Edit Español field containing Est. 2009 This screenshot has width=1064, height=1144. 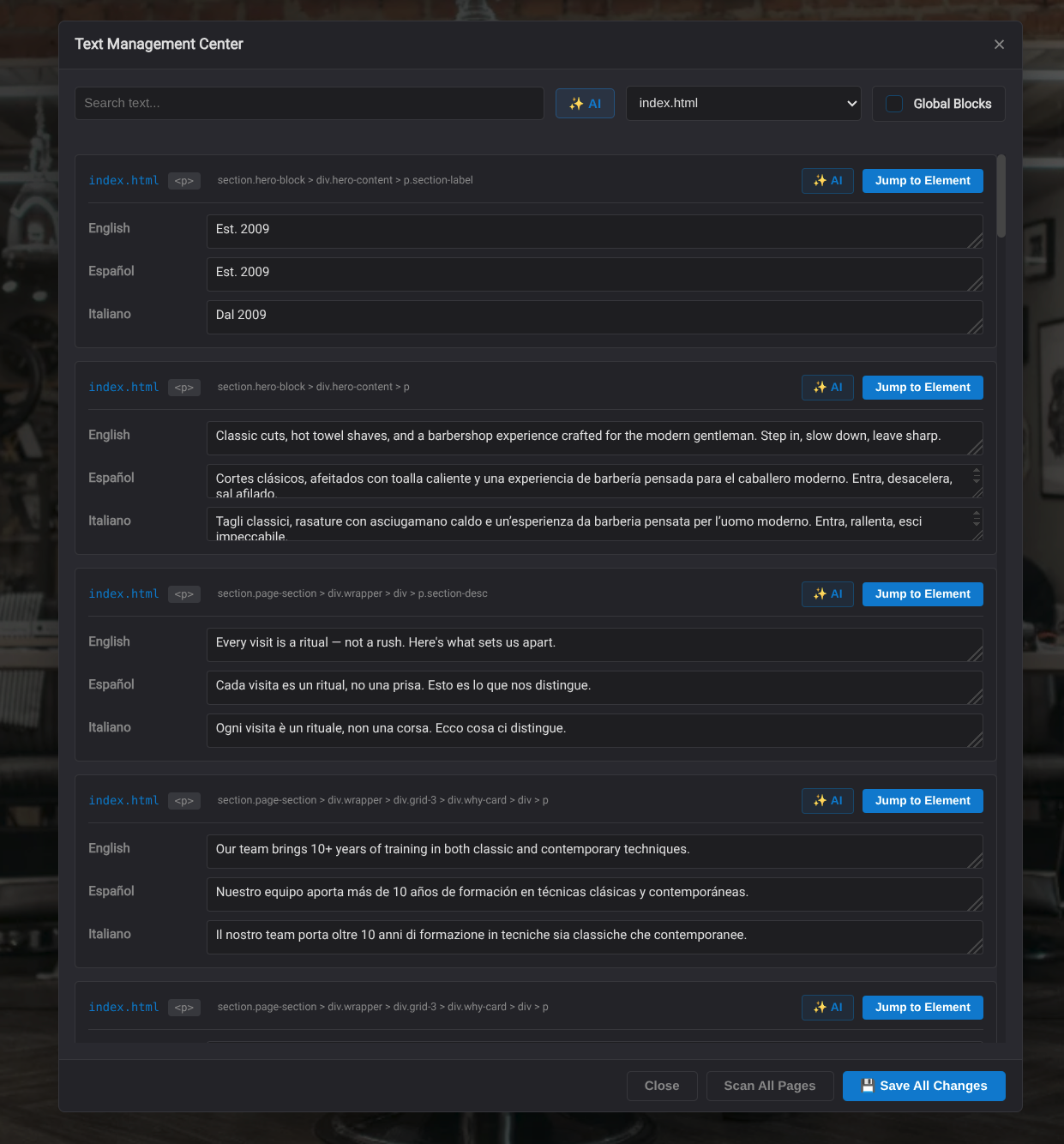pyautogui.click(x=595, y=274)
